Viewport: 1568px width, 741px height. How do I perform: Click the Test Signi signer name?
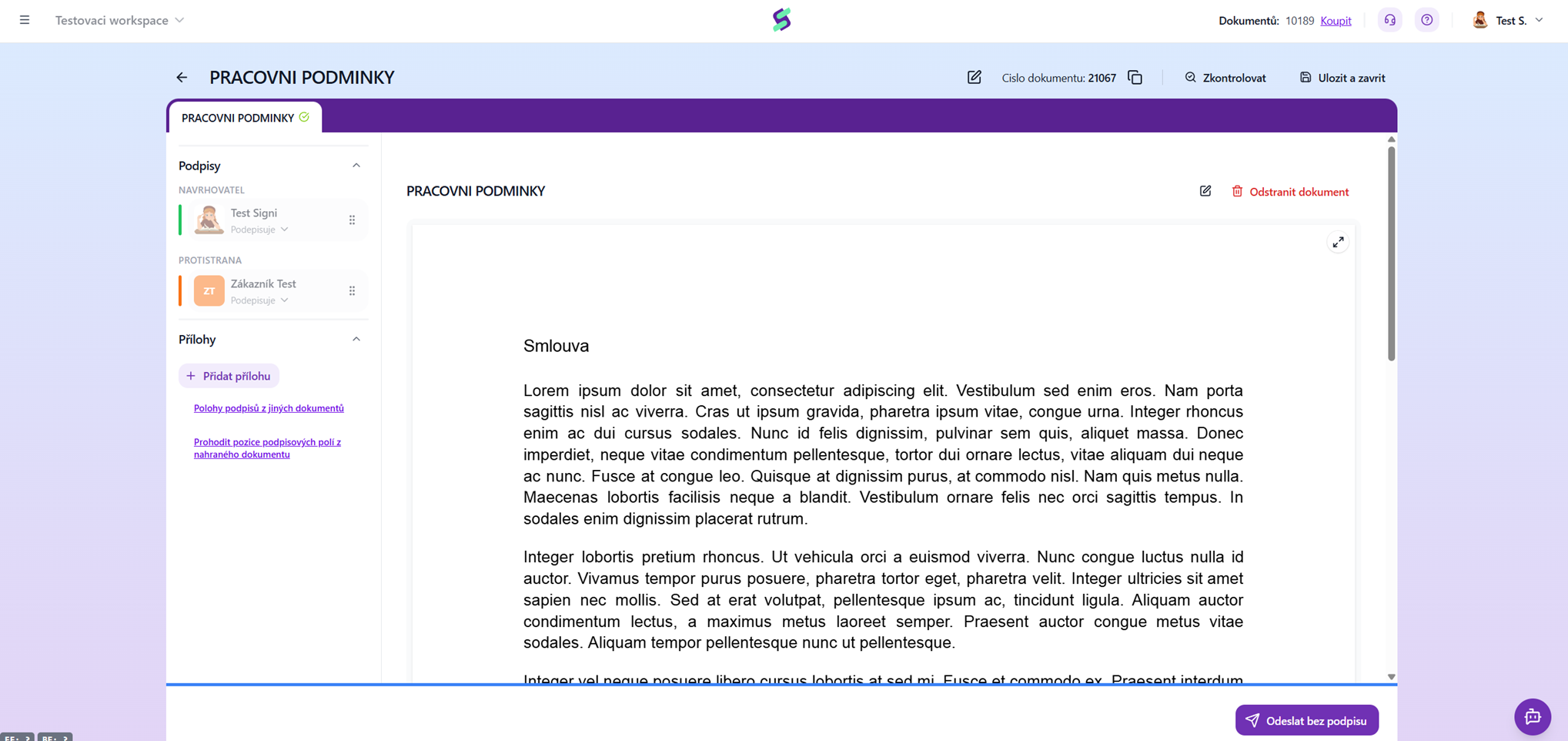point(254,213)
